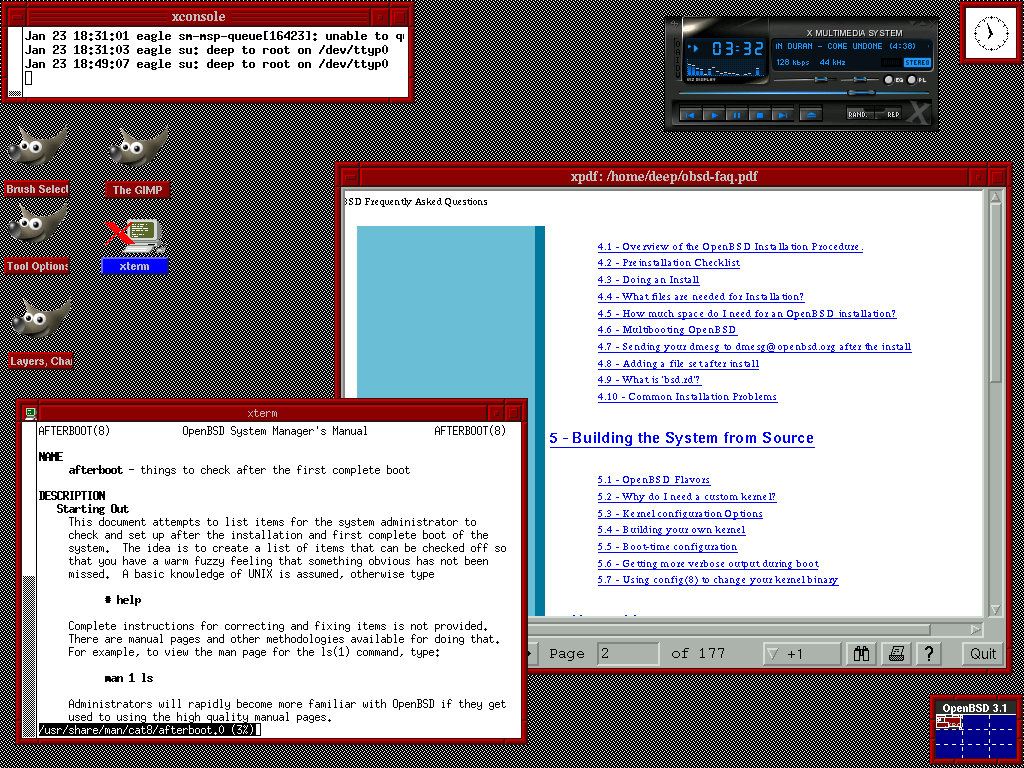
Task: Select the xterm desktop icon
Action: click(x=135, y=246)
